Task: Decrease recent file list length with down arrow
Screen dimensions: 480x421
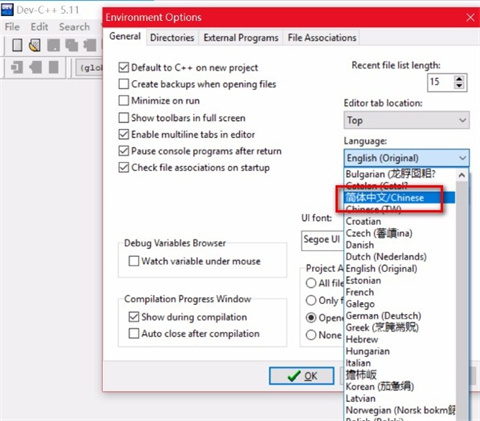Action: coord(459,85)
